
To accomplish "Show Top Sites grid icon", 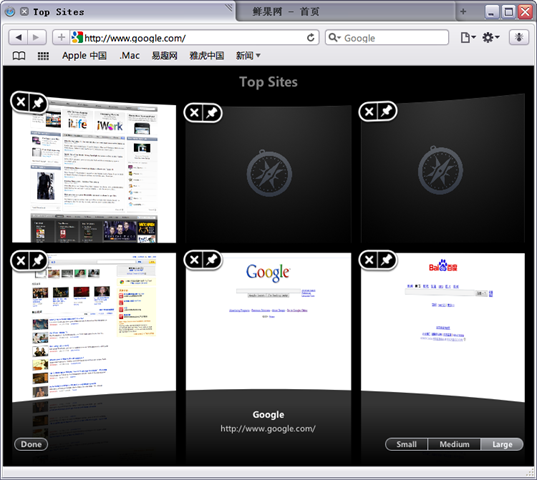I will pos(43,55).
